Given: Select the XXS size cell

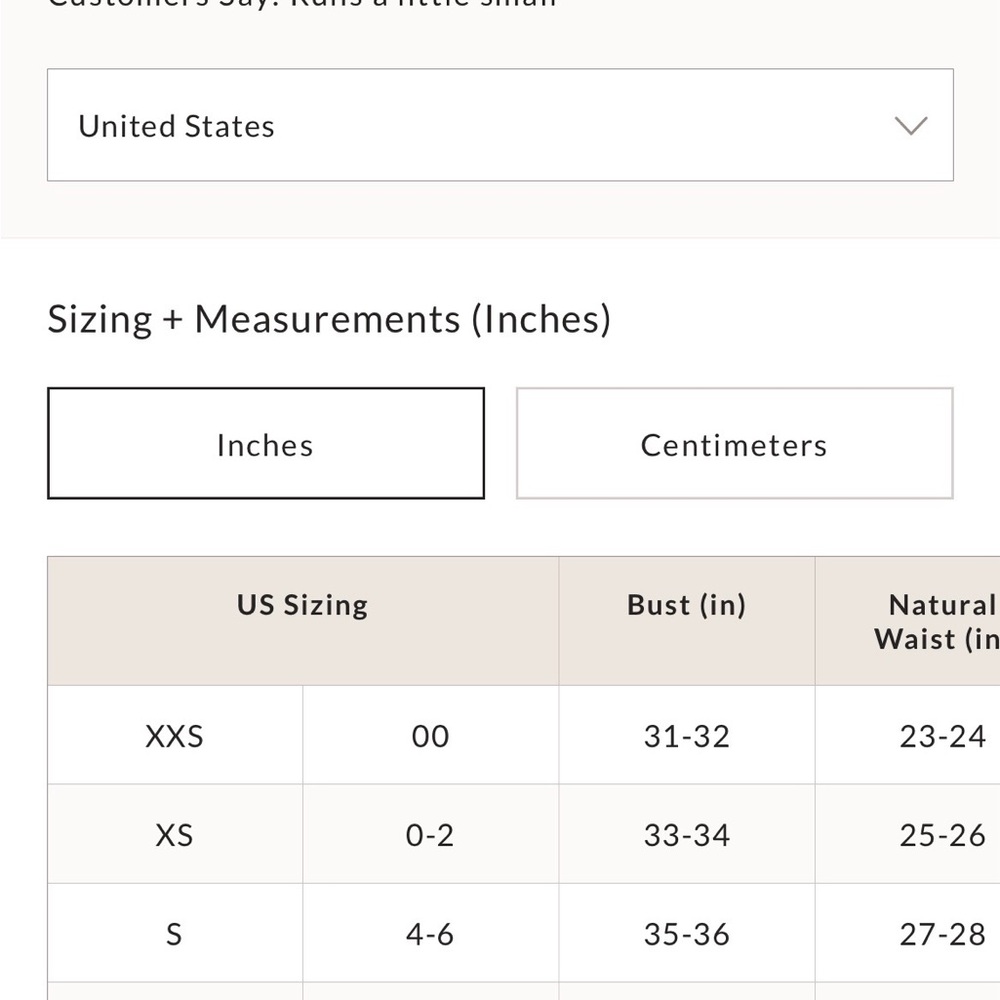Looking at the screenshot, I should (x=175, y=735).
